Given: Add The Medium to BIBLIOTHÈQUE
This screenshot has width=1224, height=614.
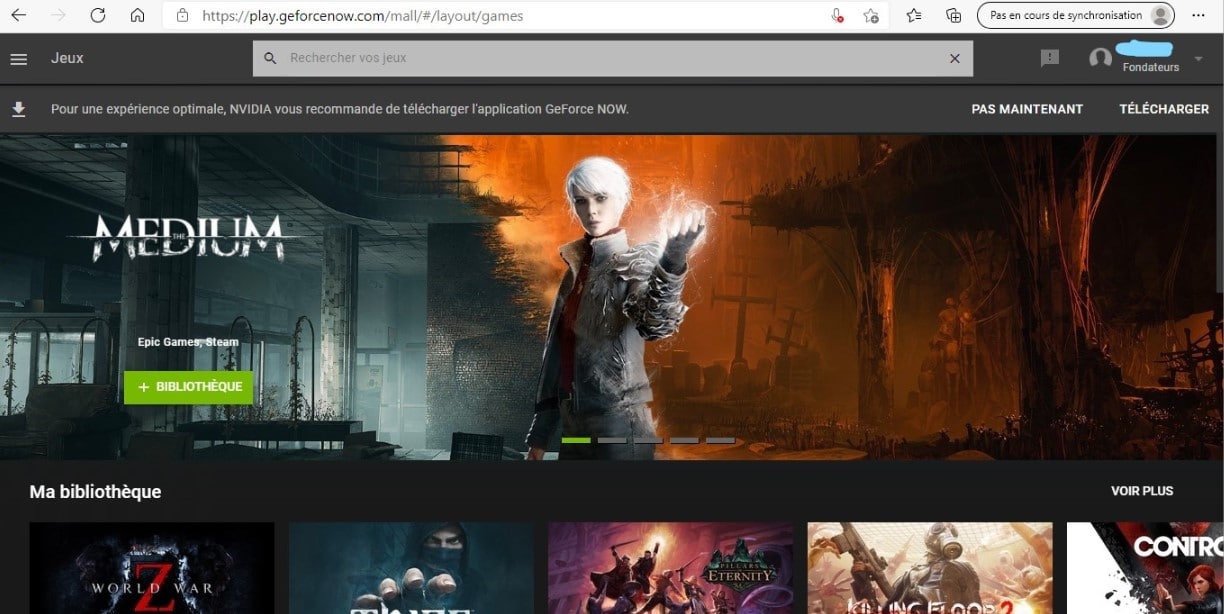Looking at the screenshot, I should [x=189, y=387].
